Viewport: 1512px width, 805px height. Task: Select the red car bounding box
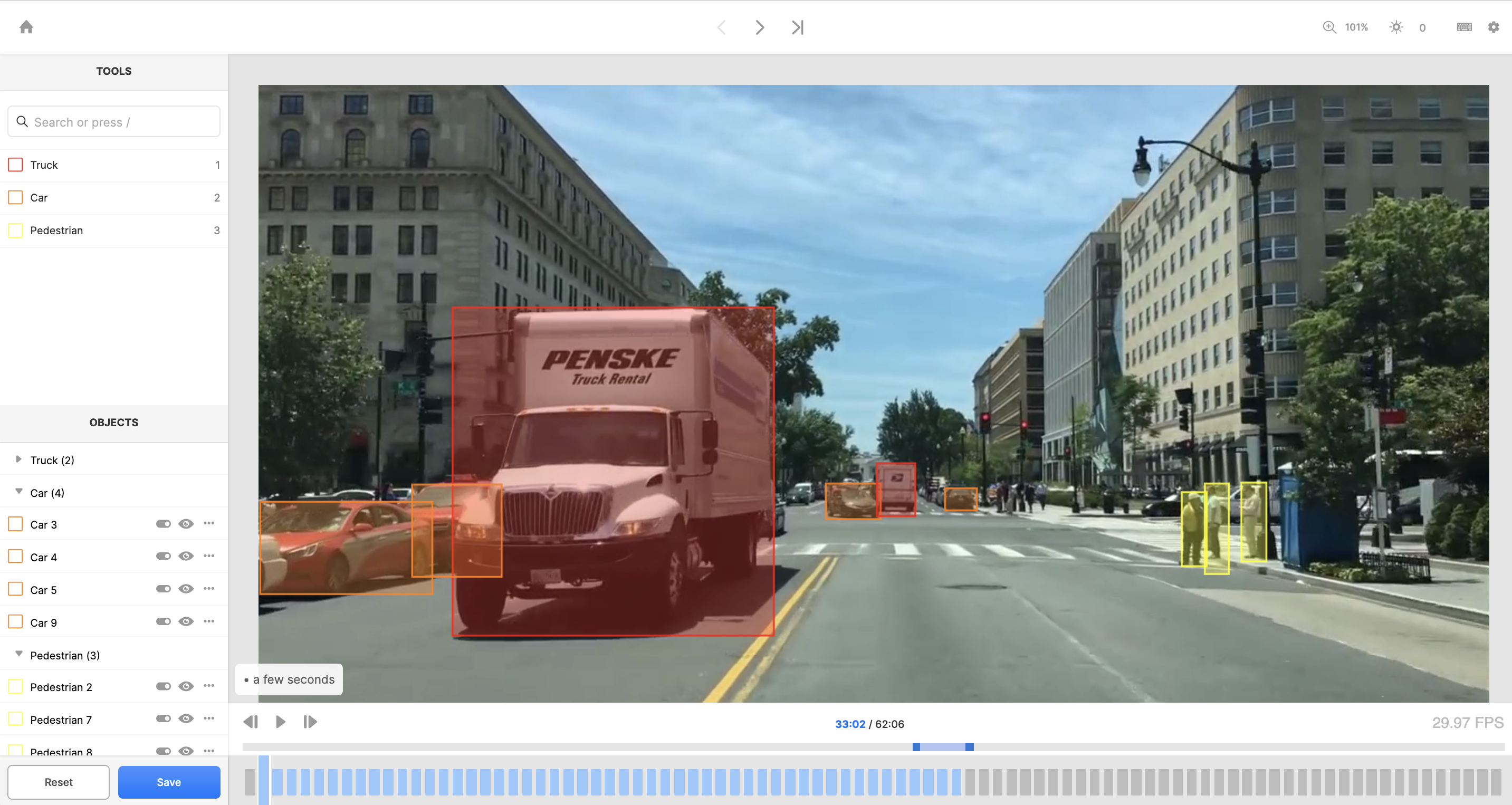(346, 548)
